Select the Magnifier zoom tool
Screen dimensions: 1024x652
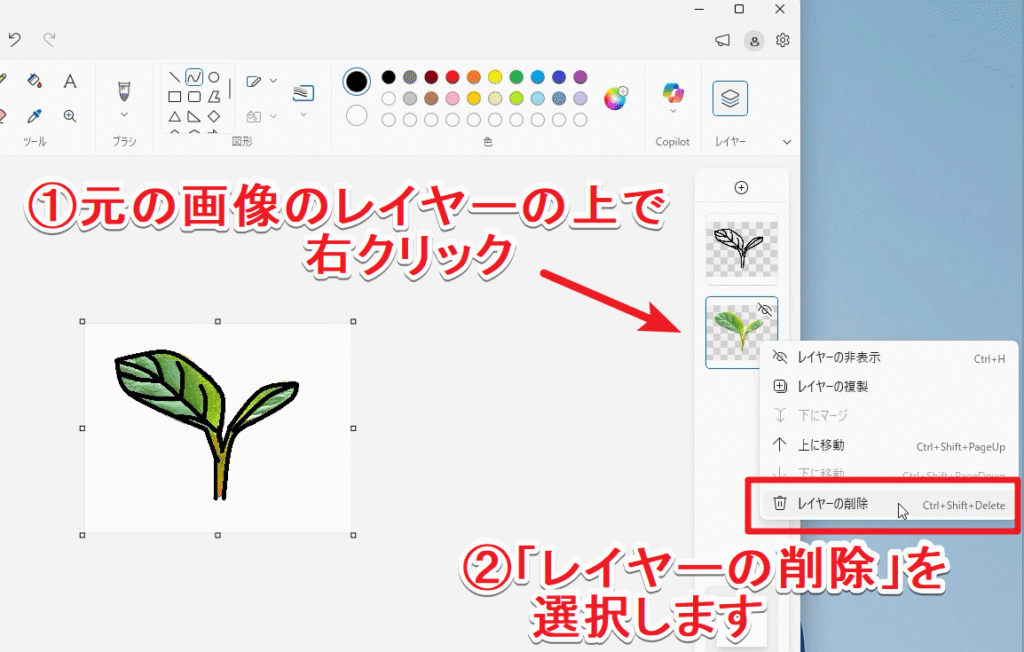pyautogui.click(x=70, y=116)
